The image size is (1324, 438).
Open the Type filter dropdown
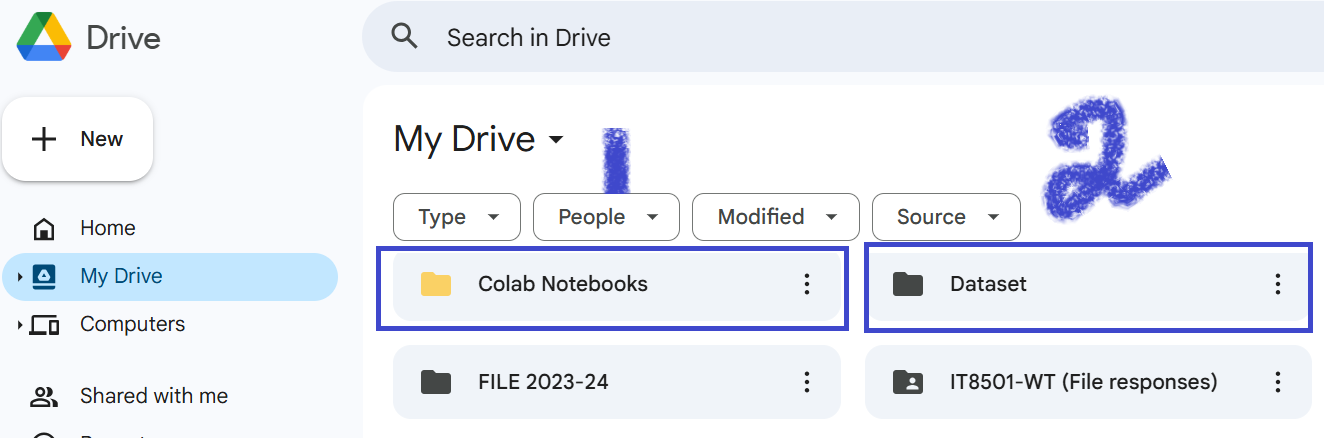(457, 217)
